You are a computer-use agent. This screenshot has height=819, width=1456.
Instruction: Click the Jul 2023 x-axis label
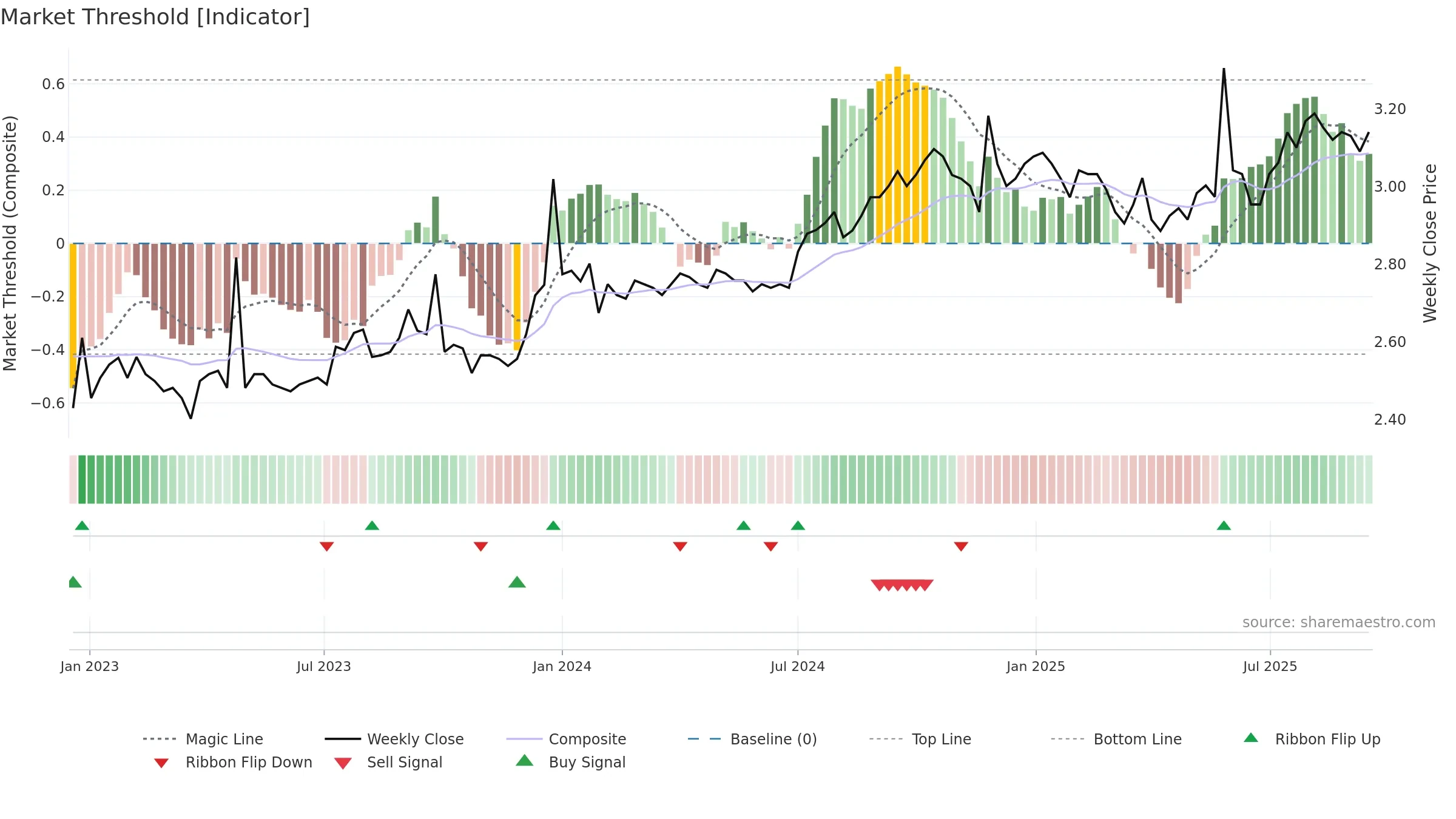pos(324,666)
